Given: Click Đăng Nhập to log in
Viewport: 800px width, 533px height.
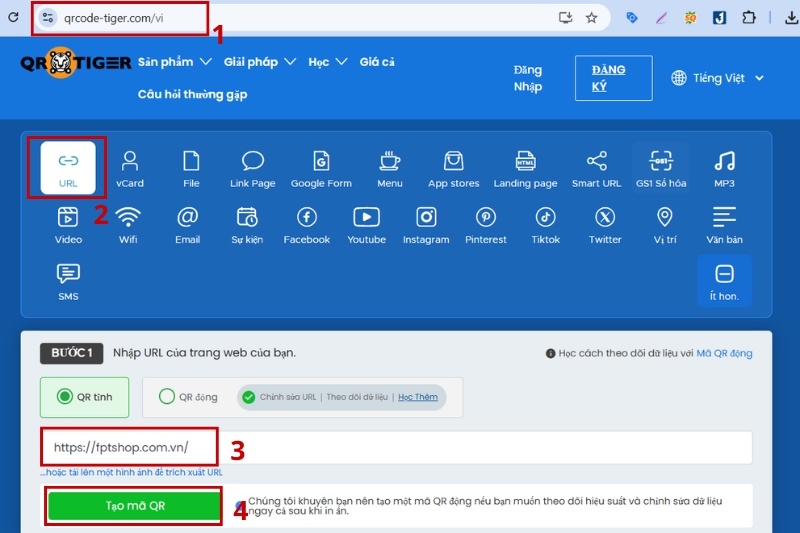Looking at the screenshot, I should click(528, 78).
